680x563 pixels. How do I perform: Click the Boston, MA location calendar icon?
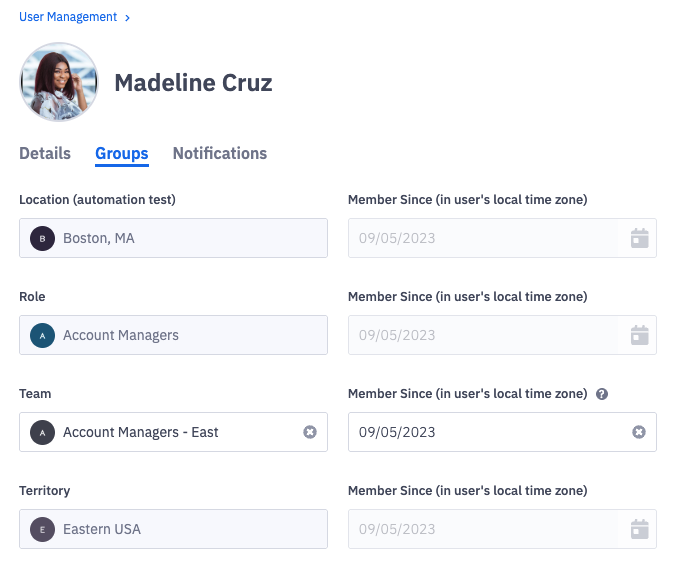[639, 238]
